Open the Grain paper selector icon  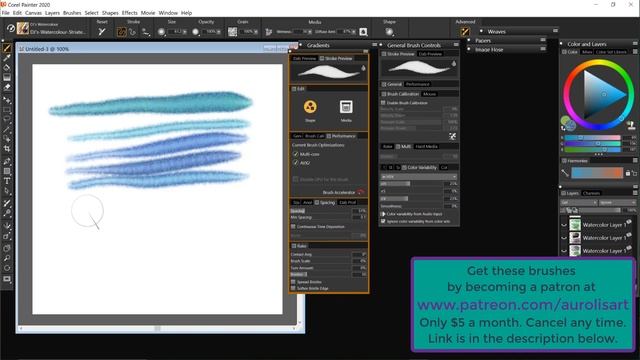pyautogui.click(x=232, y=31)
